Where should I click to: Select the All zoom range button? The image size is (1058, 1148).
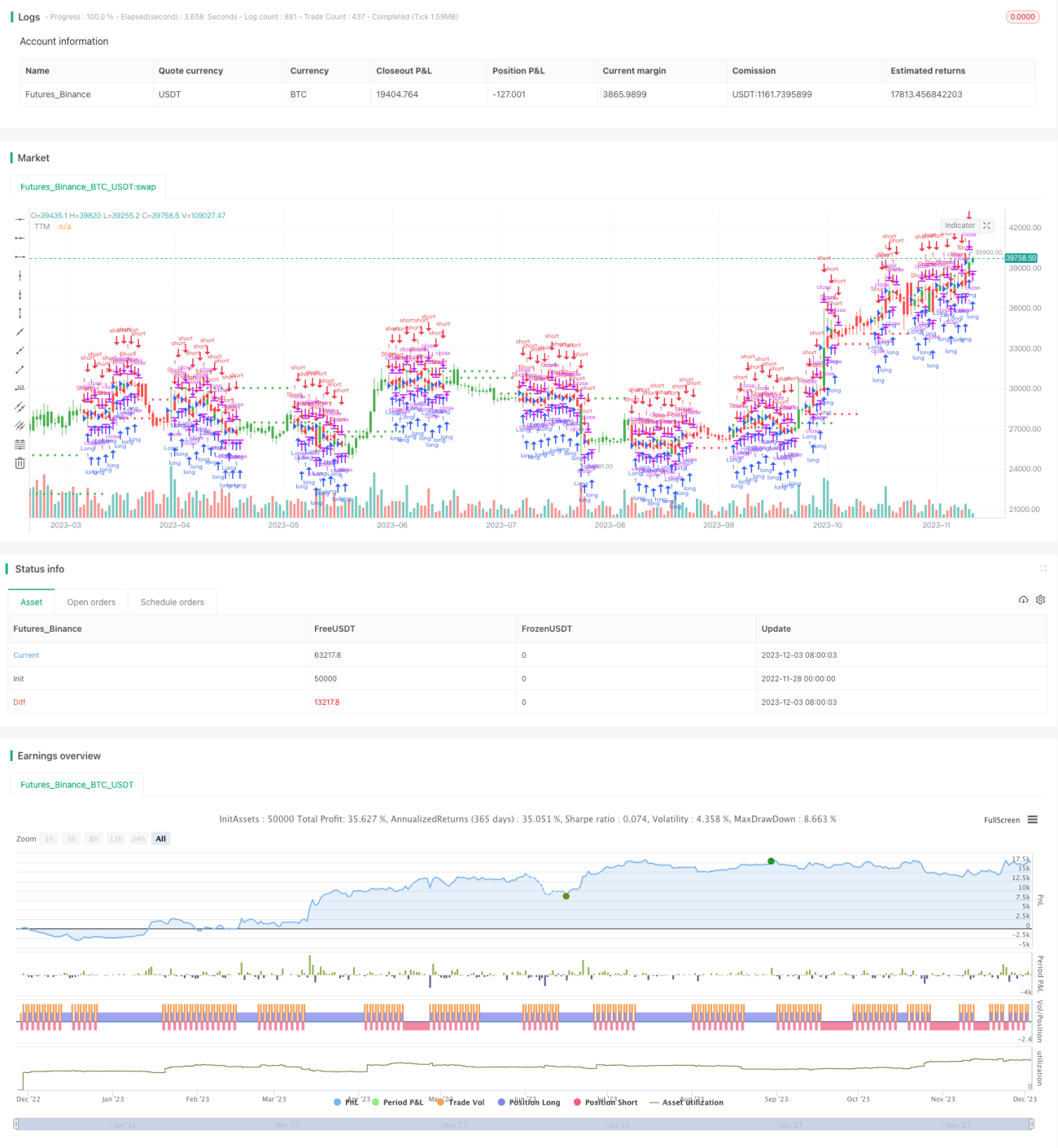(160, 839)
